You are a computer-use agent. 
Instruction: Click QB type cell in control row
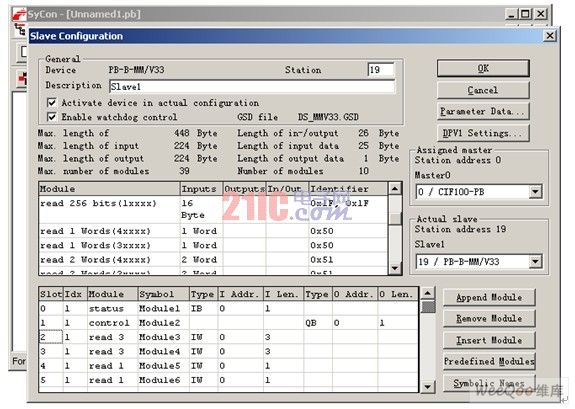318,323
